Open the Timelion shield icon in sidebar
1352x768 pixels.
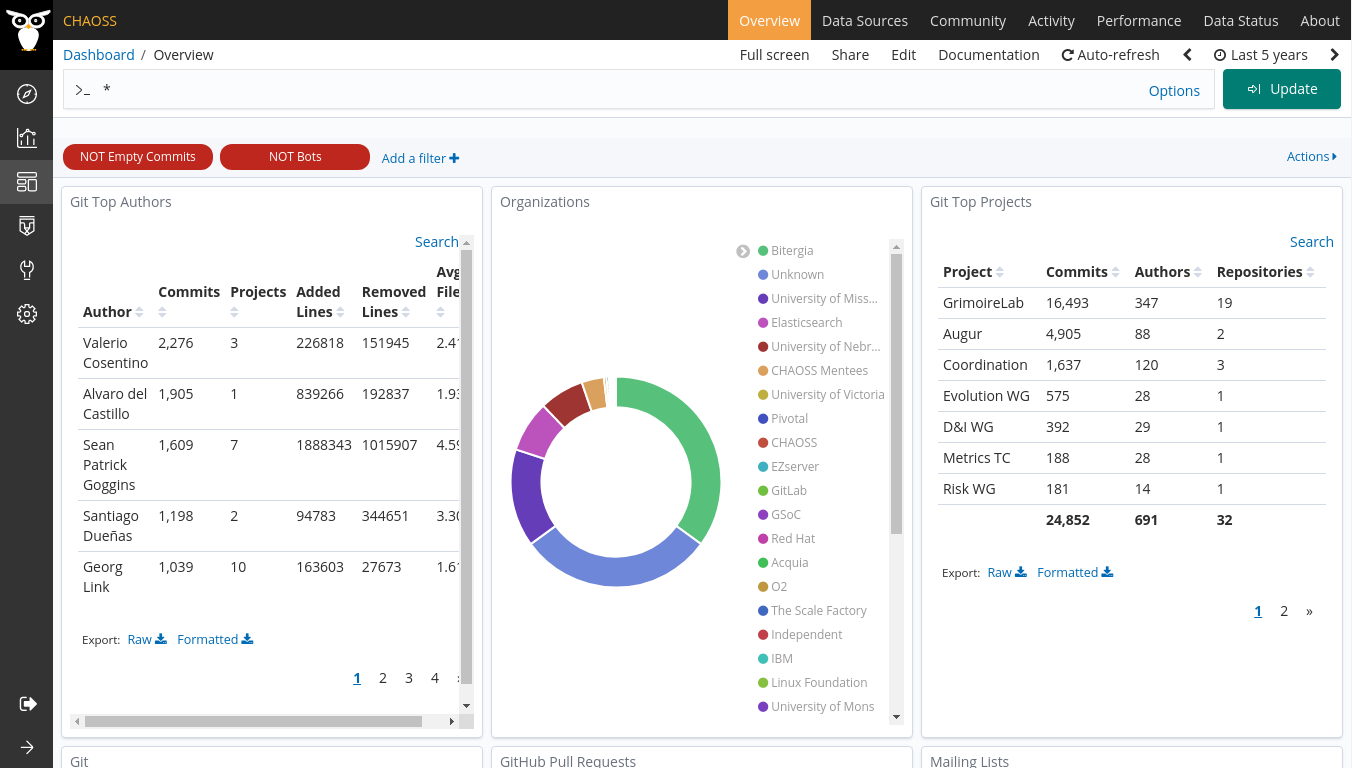coord(27,226)
